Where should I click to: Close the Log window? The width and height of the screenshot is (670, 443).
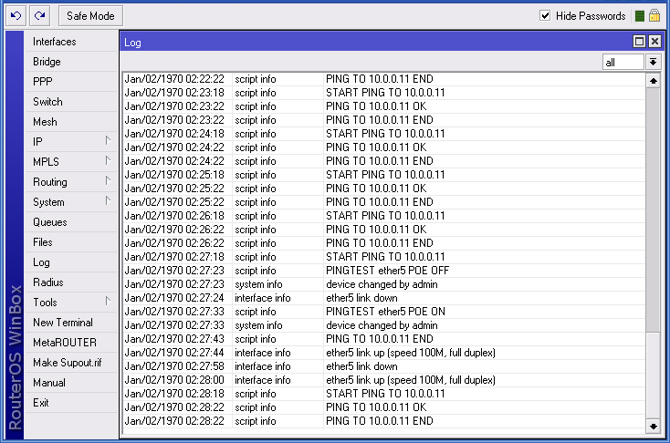[x=654, y=42]
